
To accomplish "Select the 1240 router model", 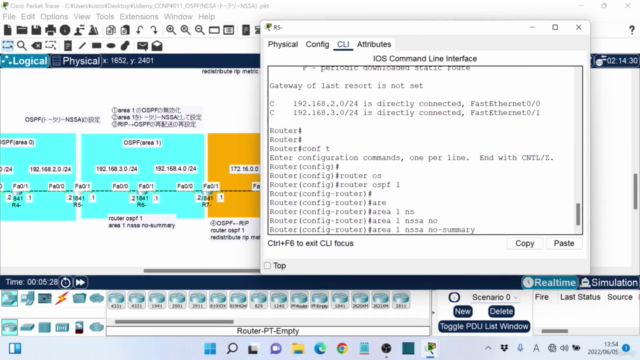I will [x=279, y=300].
